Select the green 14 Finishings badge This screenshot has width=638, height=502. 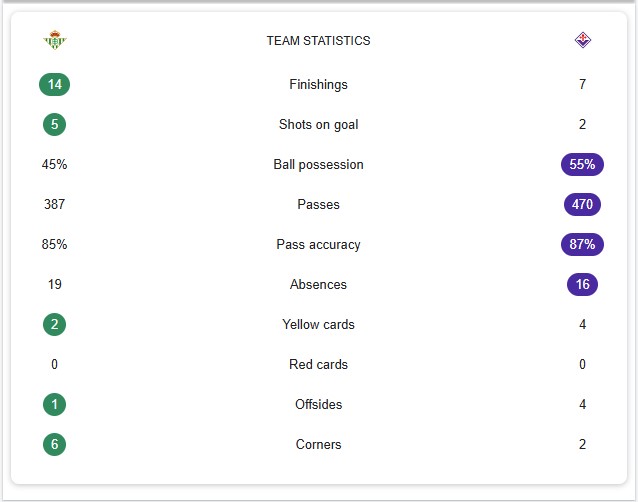[55, 85]
